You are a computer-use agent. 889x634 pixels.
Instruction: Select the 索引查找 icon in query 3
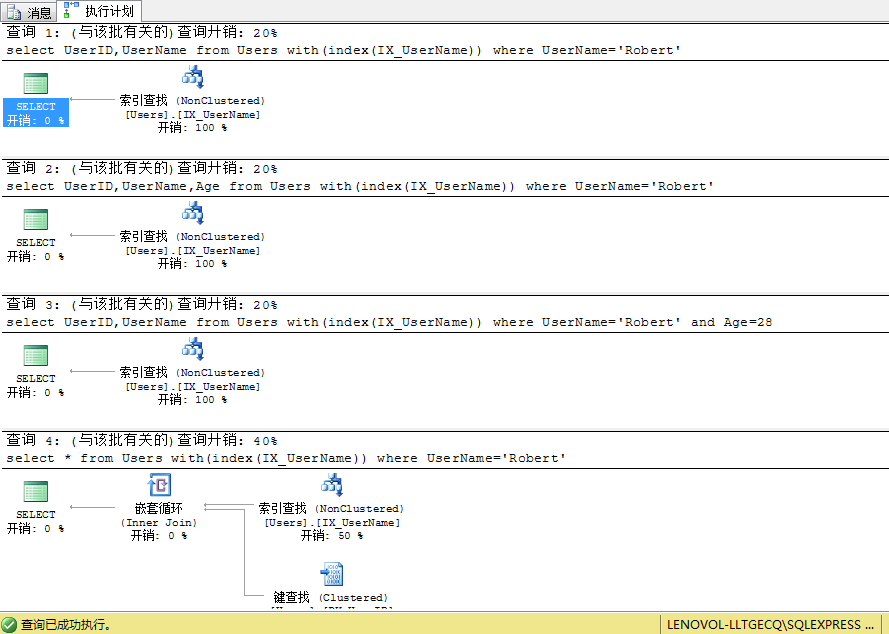[x=192, y=349]
